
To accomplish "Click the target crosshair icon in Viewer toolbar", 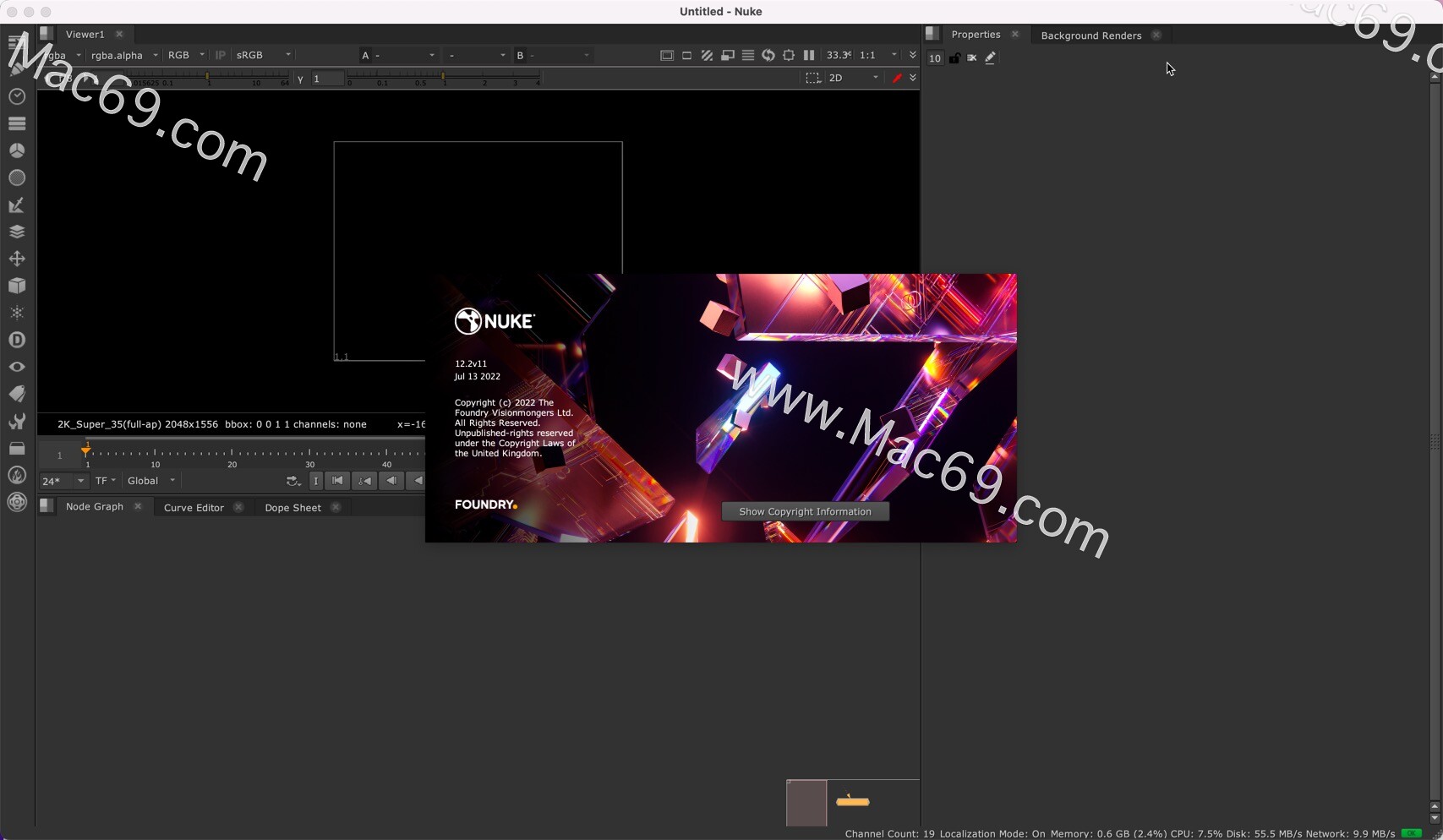I will click(x=789, y=55).
